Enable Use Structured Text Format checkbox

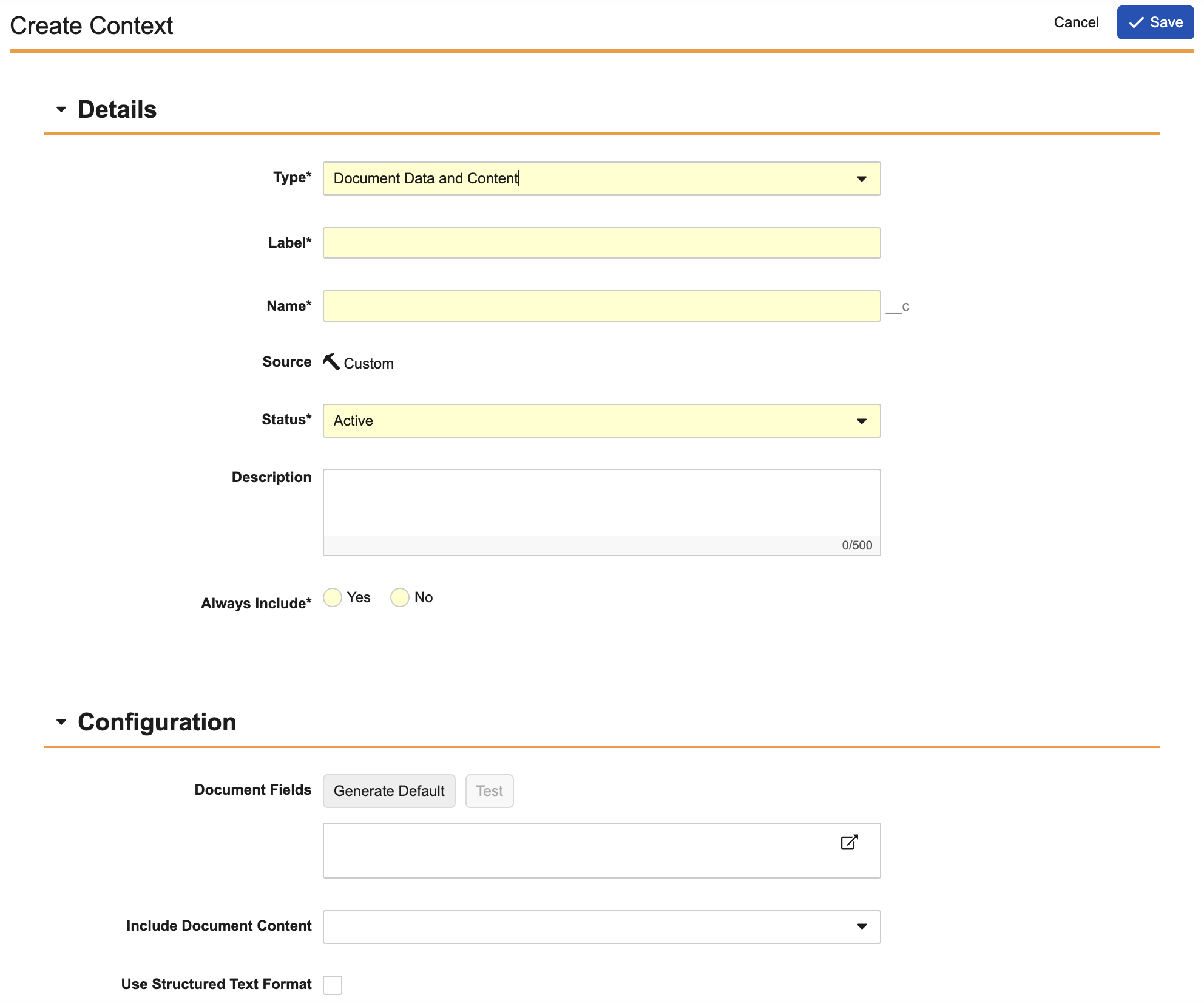pyautogui.click(x=333, y=985)
